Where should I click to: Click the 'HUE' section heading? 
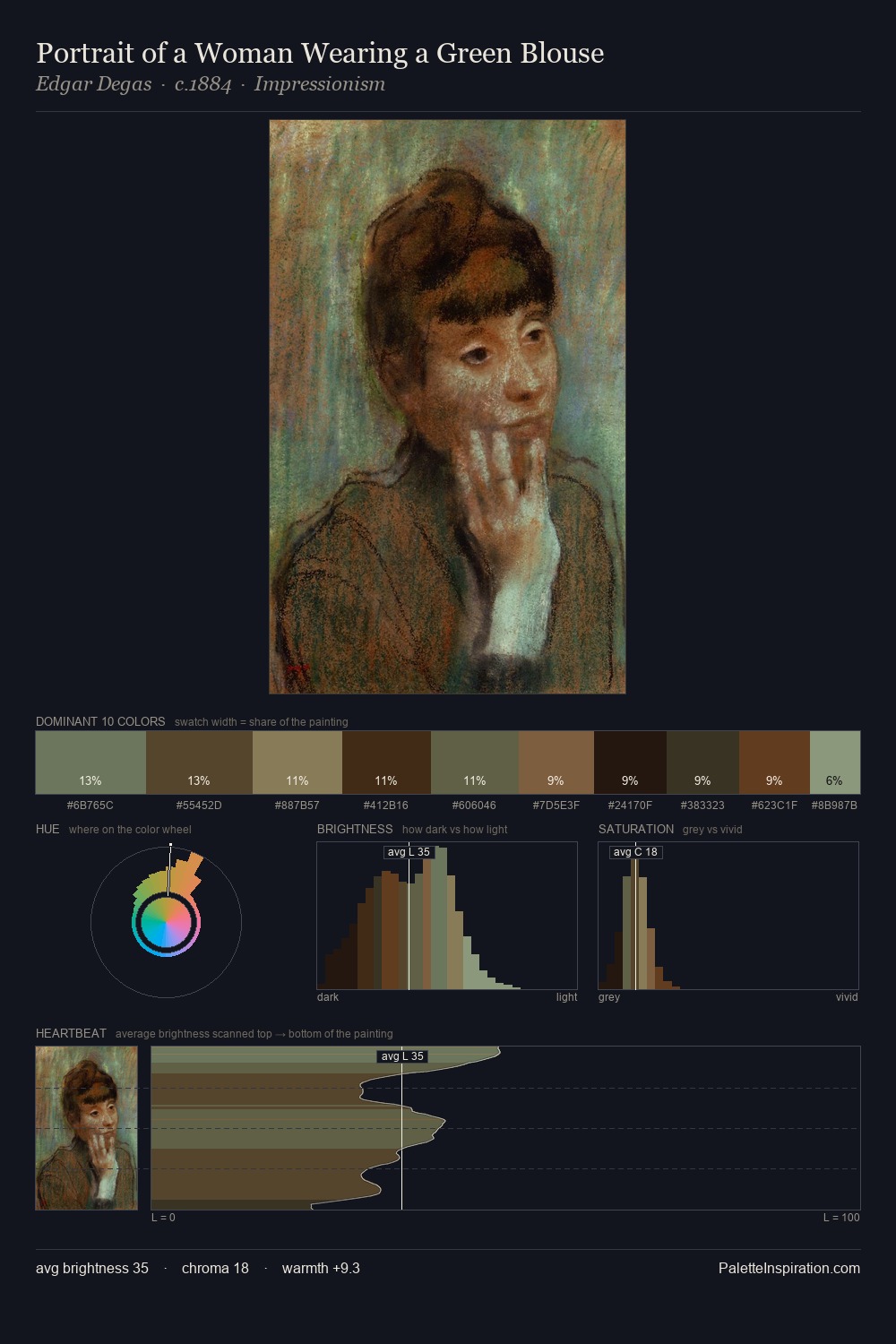(x=47, y=829)
